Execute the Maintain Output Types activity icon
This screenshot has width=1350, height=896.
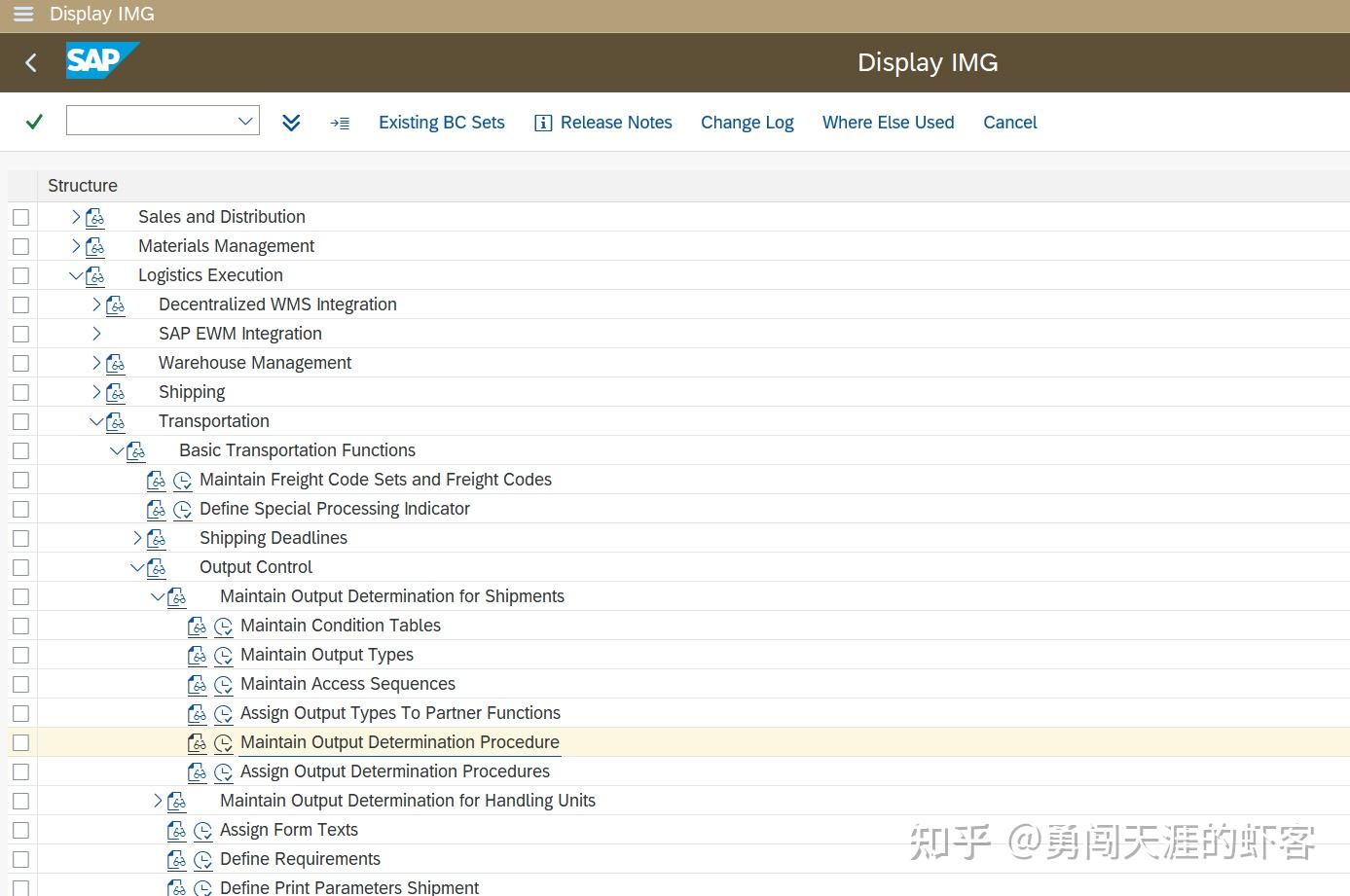coord(223,655)
